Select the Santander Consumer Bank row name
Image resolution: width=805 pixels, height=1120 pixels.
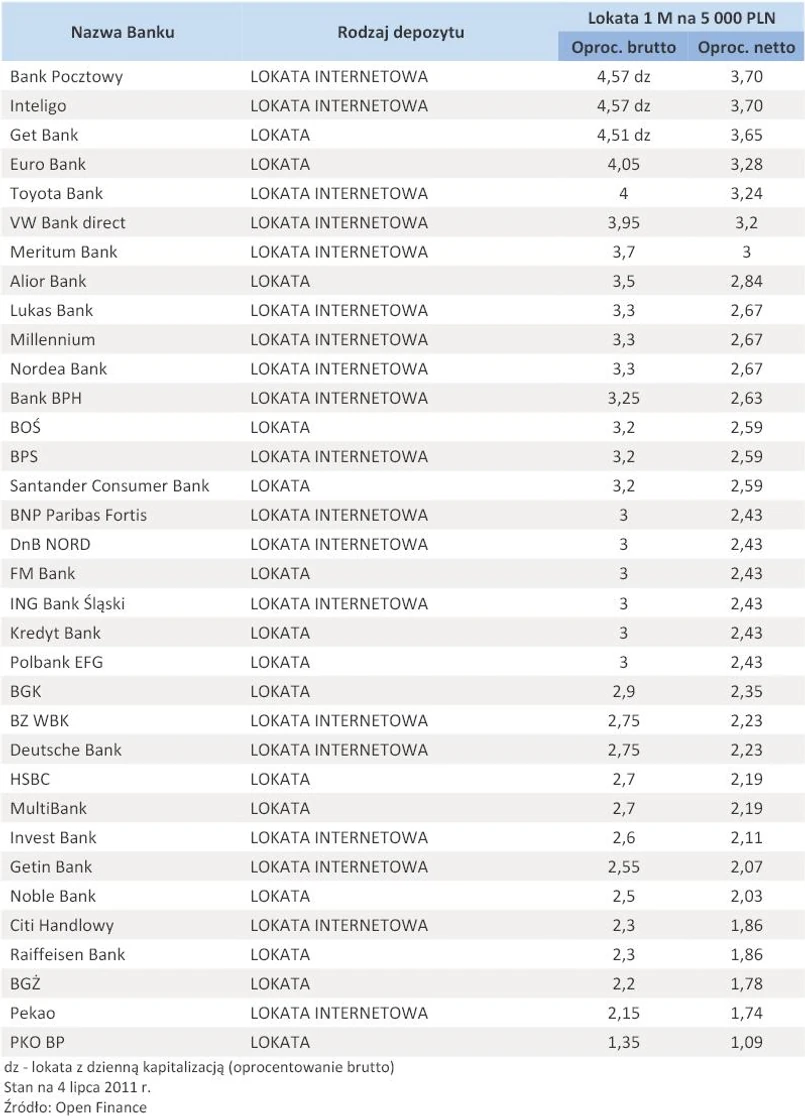(x=110, y=486)
